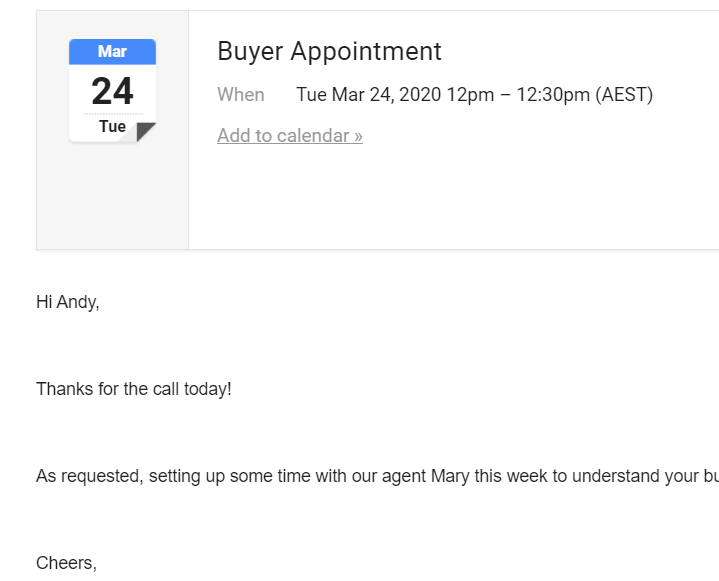
Task: Click the "12pm" start time
Action: 470,94
